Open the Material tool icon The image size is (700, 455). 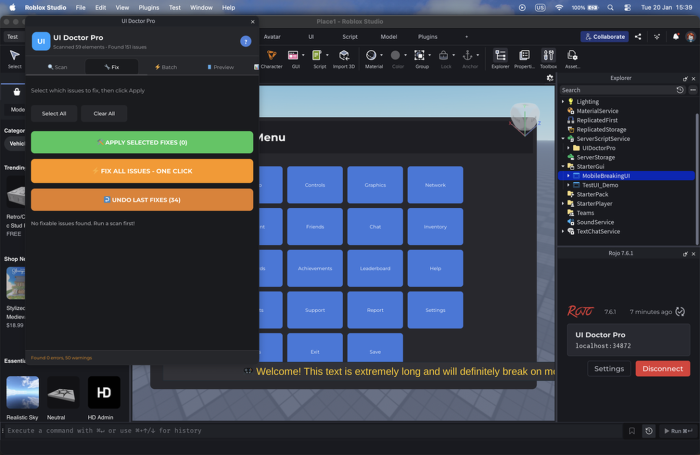click(371, 55)
